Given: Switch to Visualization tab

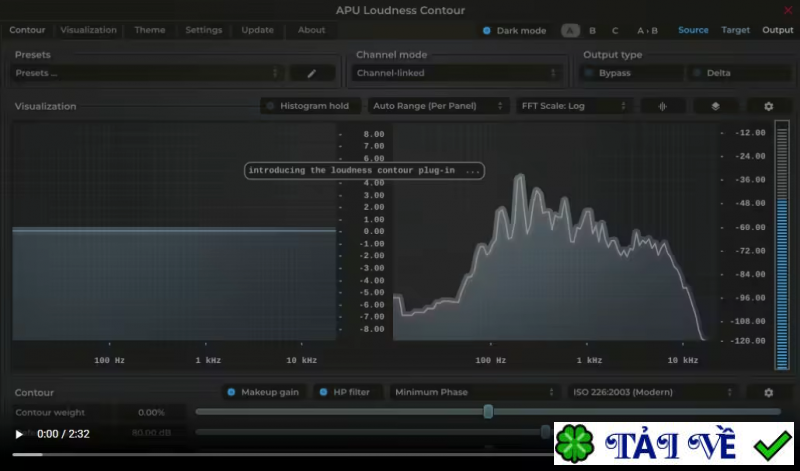Looking at the screenshot, I should [88, 30].
